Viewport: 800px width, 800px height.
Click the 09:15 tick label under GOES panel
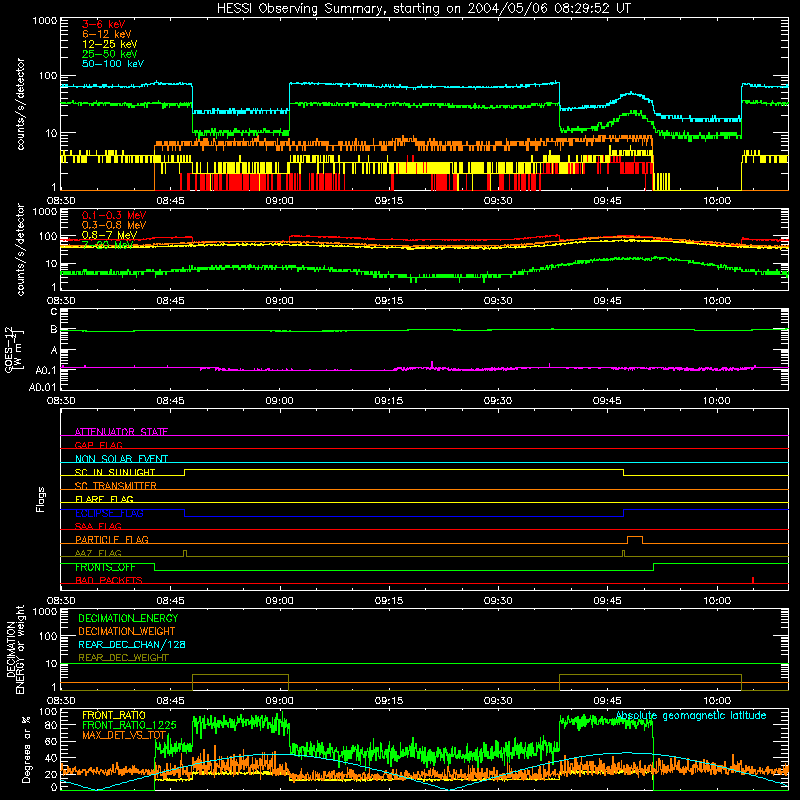pos(389,401)
